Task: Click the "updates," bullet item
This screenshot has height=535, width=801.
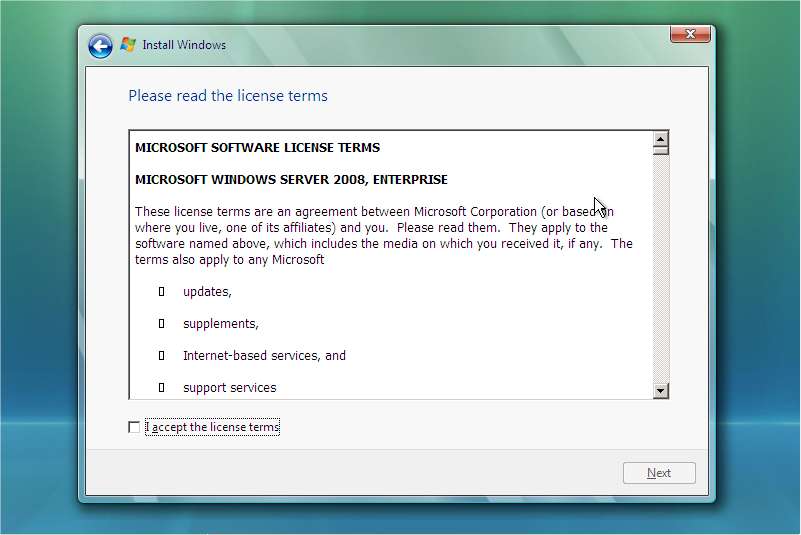Action: tap(207, 292)
